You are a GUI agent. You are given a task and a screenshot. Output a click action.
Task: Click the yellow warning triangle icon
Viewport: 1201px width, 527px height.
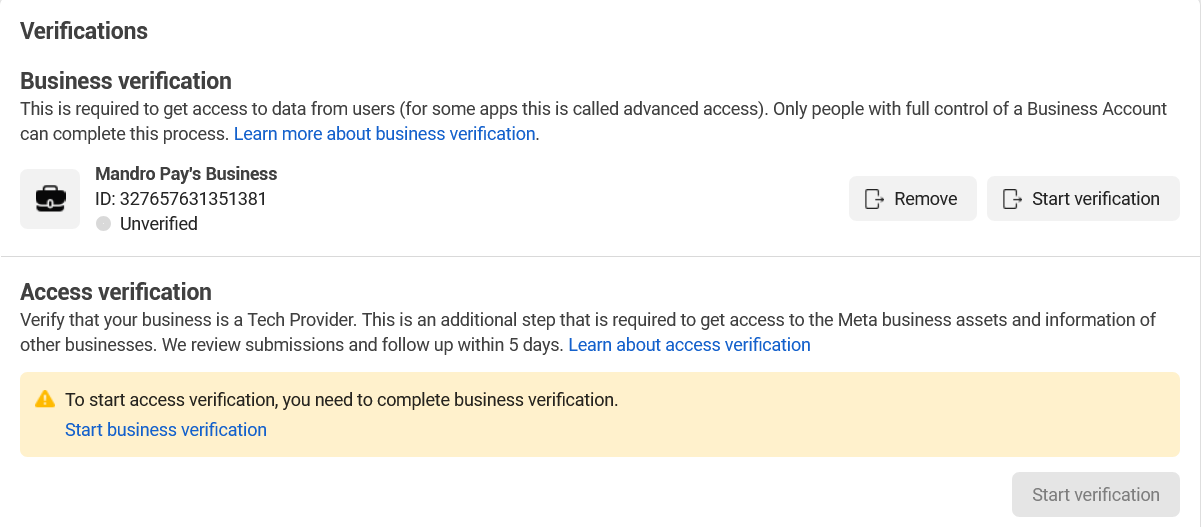[x=45, y=399]
